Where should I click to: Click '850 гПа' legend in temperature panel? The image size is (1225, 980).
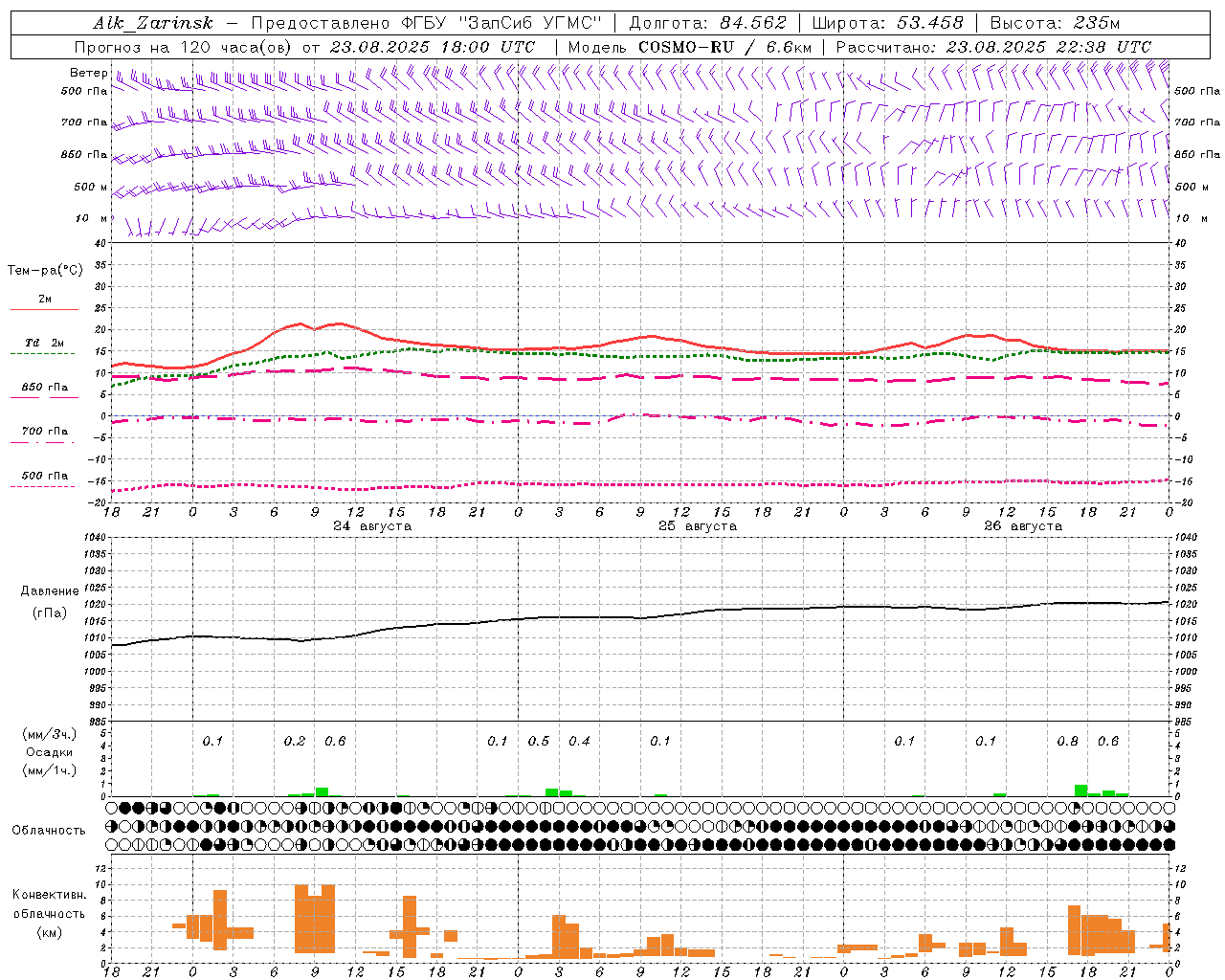tap(45, 388)
